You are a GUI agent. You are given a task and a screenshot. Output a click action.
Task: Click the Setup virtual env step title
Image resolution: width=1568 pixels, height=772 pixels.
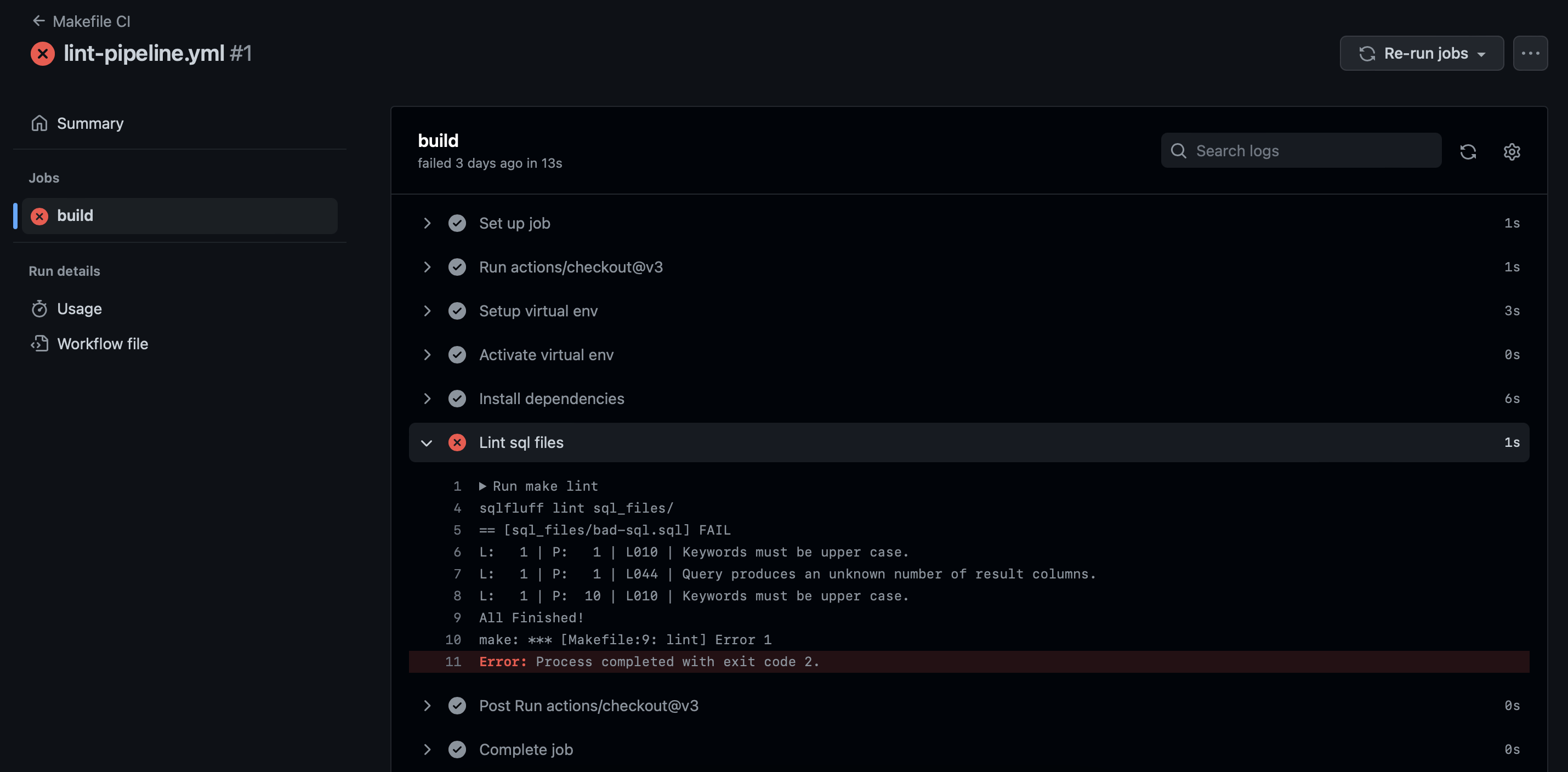coord(538,311)
